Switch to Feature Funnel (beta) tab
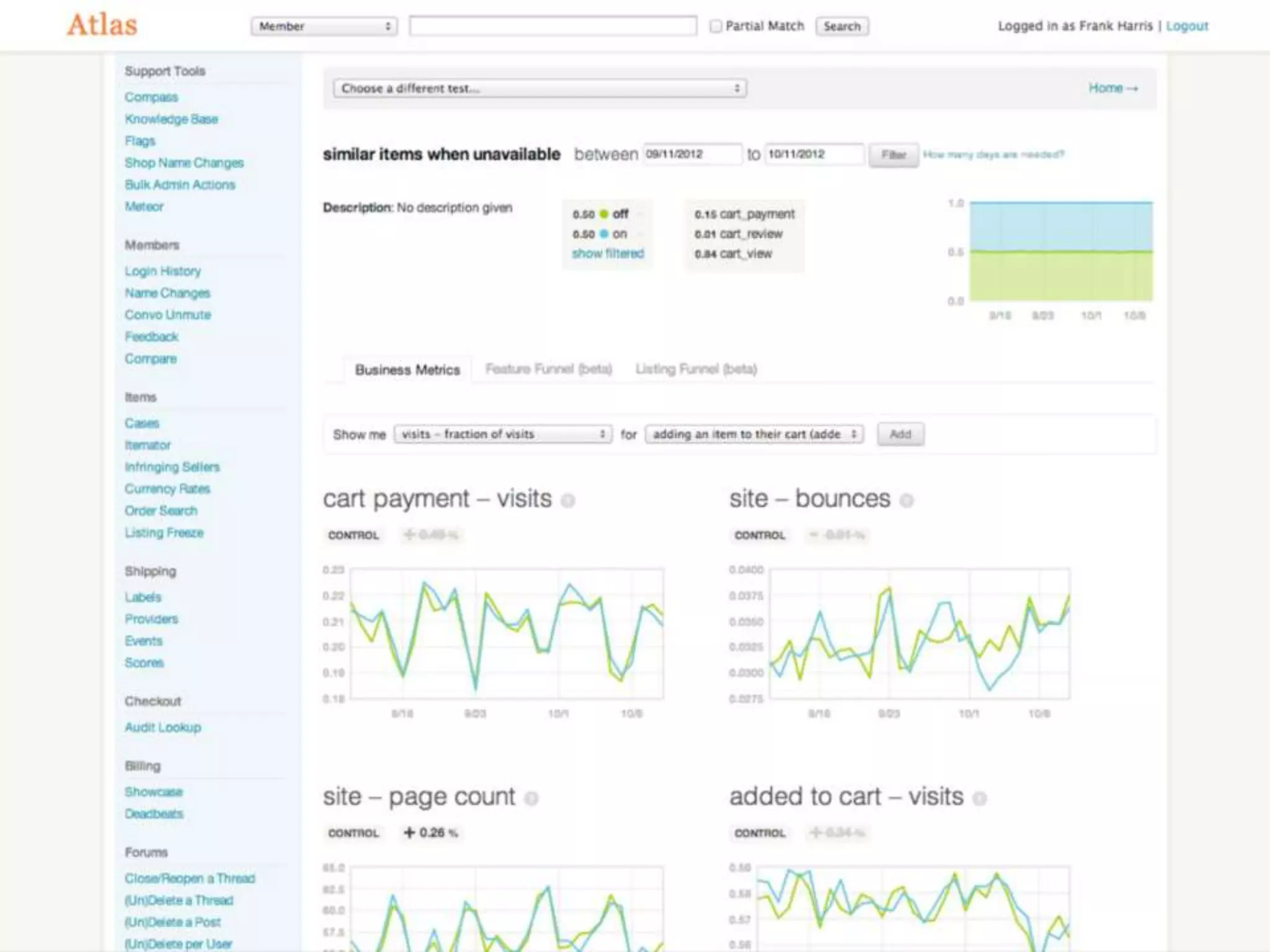Screen dimensions: 1270x952 [x=548, y=369]
